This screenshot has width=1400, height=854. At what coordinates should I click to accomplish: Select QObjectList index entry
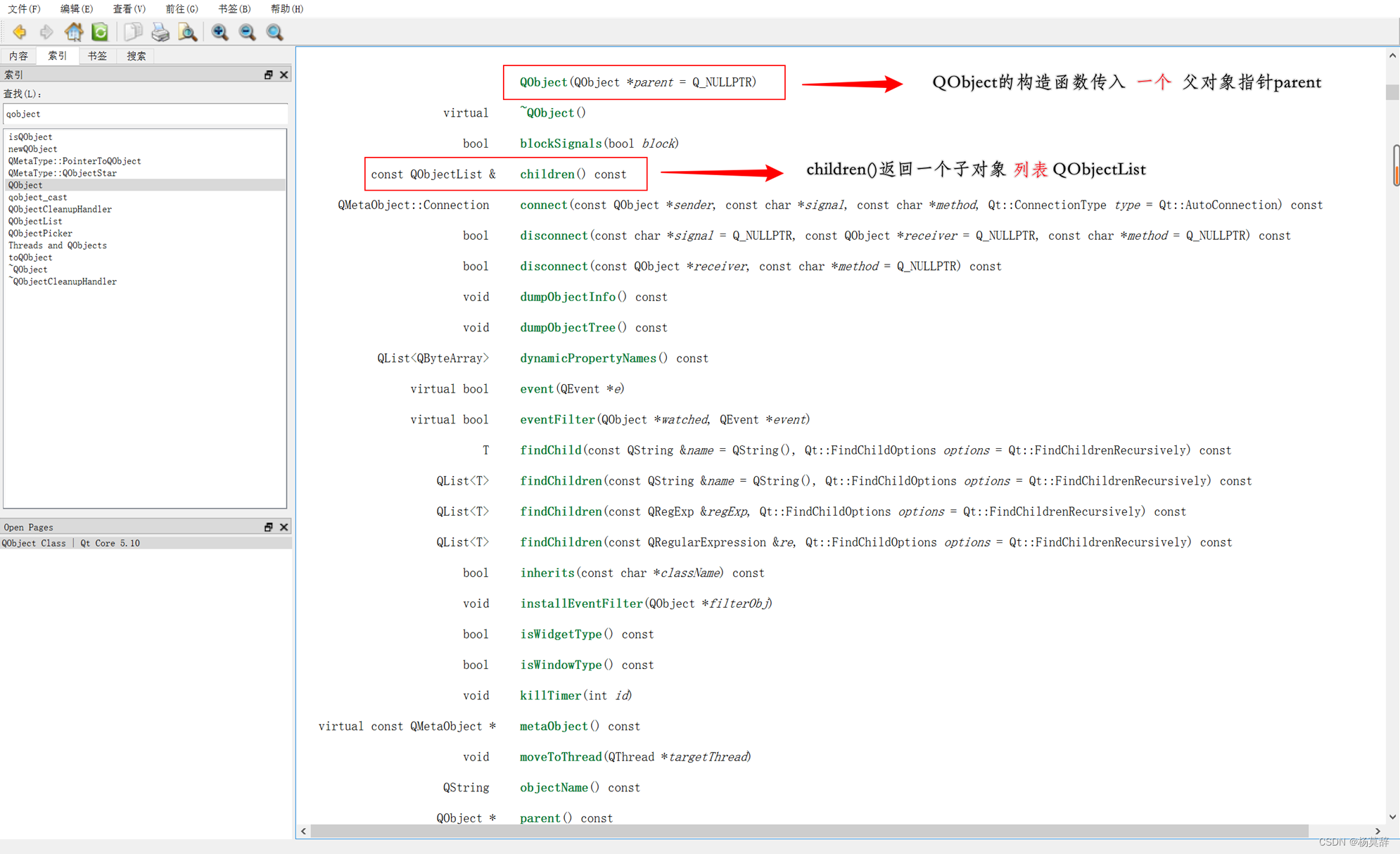[x=35, y=221]
